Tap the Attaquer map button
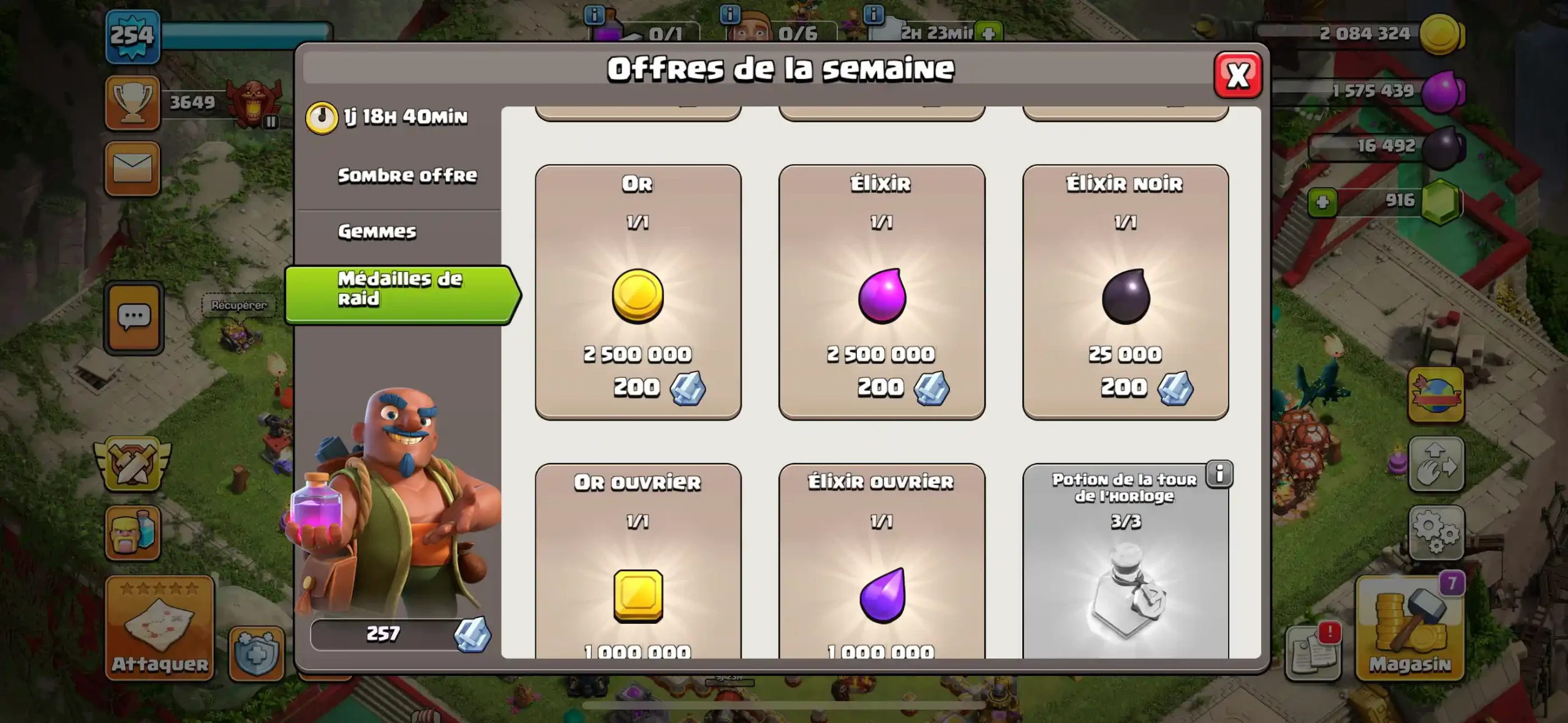The width and height of the screenshot is (1568, 723). pos(159,628)
